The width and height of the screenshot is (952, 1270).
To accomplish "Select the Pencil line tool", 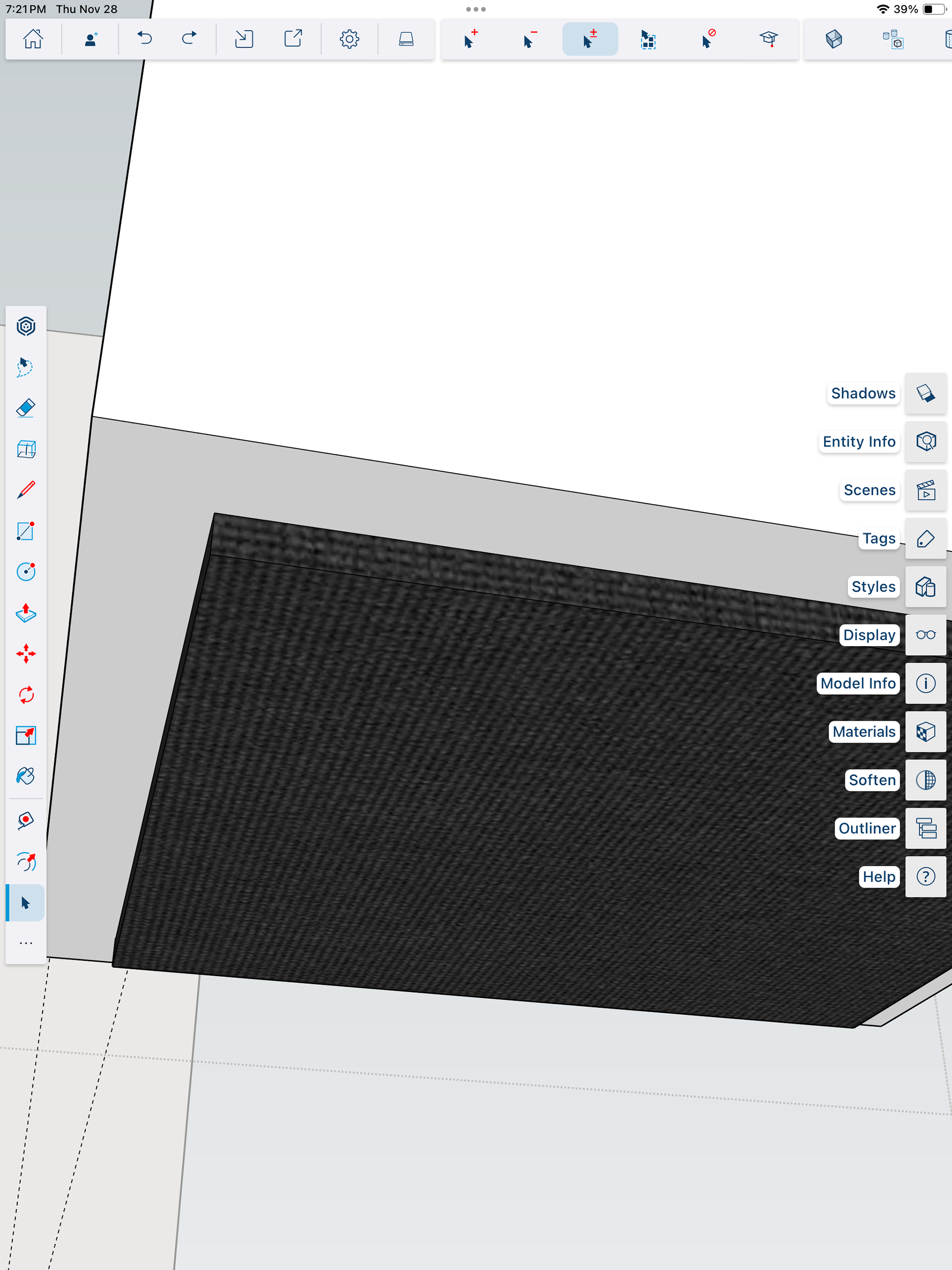I will click(26, 490).
